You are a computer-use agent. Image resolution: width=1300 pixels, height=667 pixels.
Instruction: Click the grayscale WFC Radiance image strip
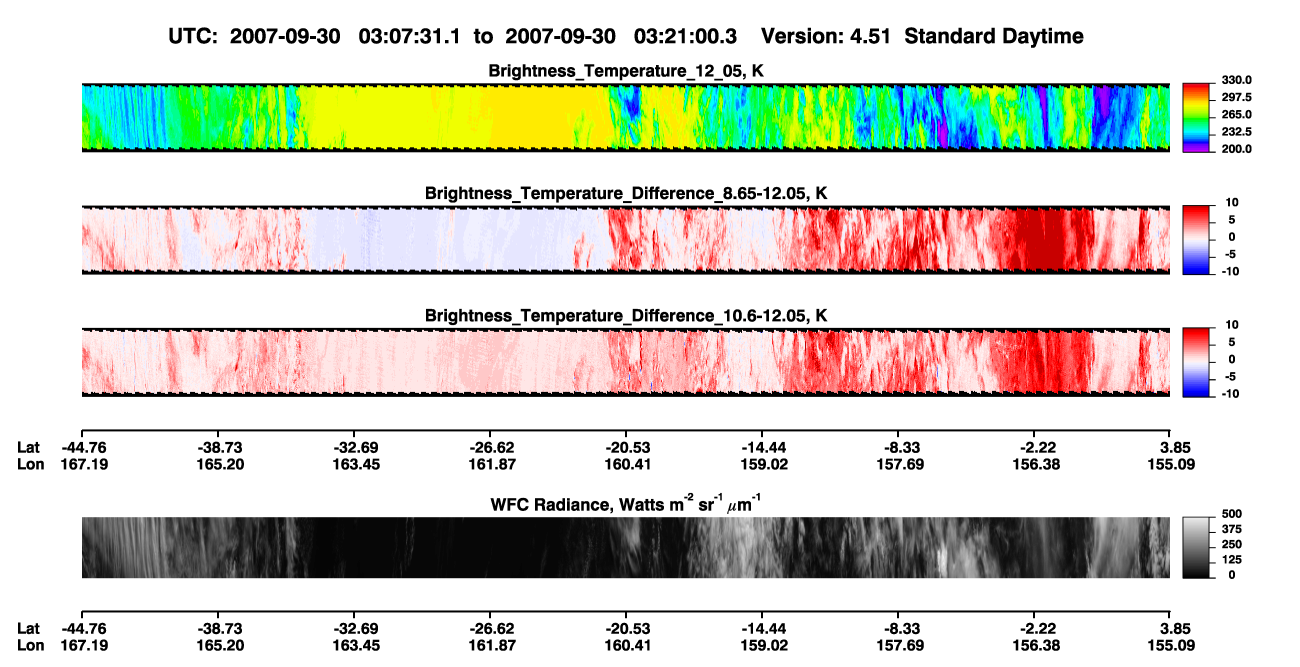(625, 548)
